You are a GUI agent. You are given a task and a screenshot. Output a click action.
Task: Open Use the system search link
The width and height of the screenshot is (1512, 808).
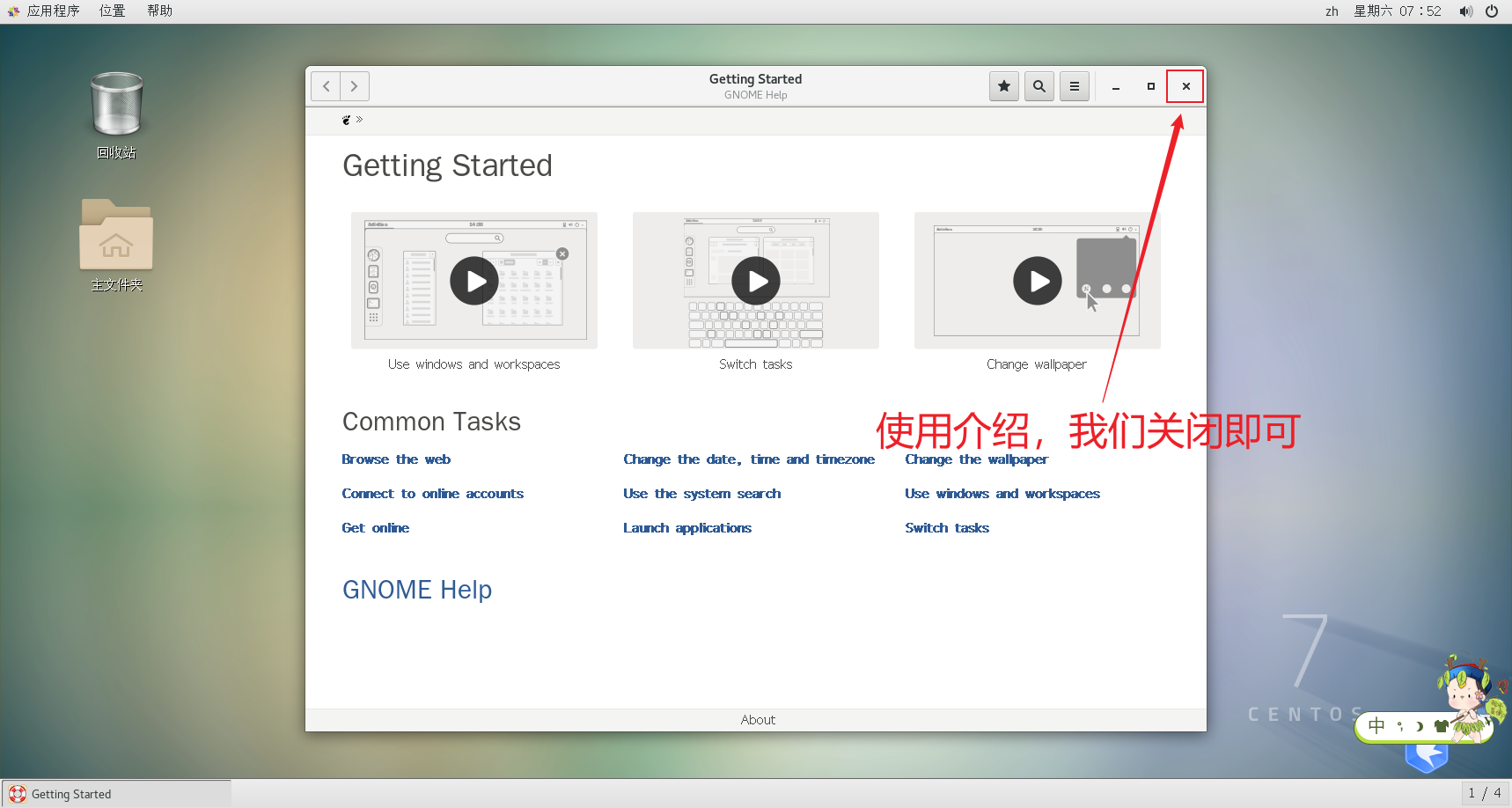point(702,494)
